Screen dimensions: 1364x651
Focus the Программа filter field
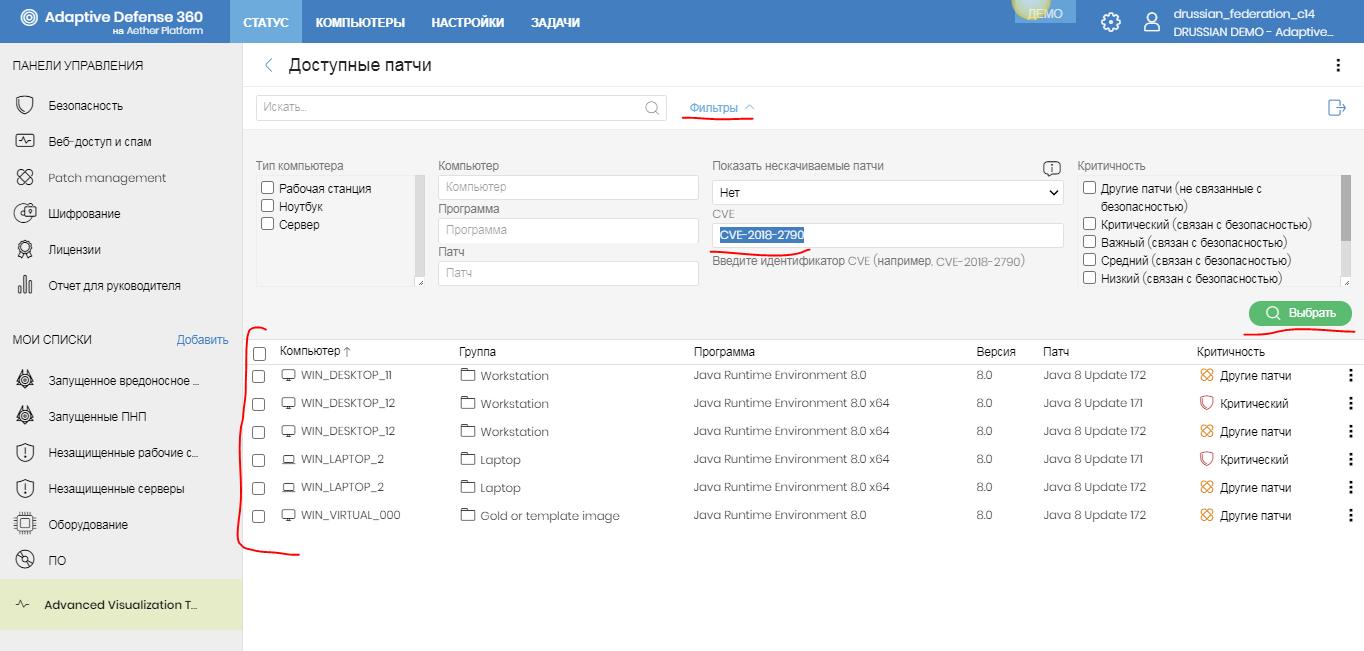pyautogui.click(x=568, y=230)
